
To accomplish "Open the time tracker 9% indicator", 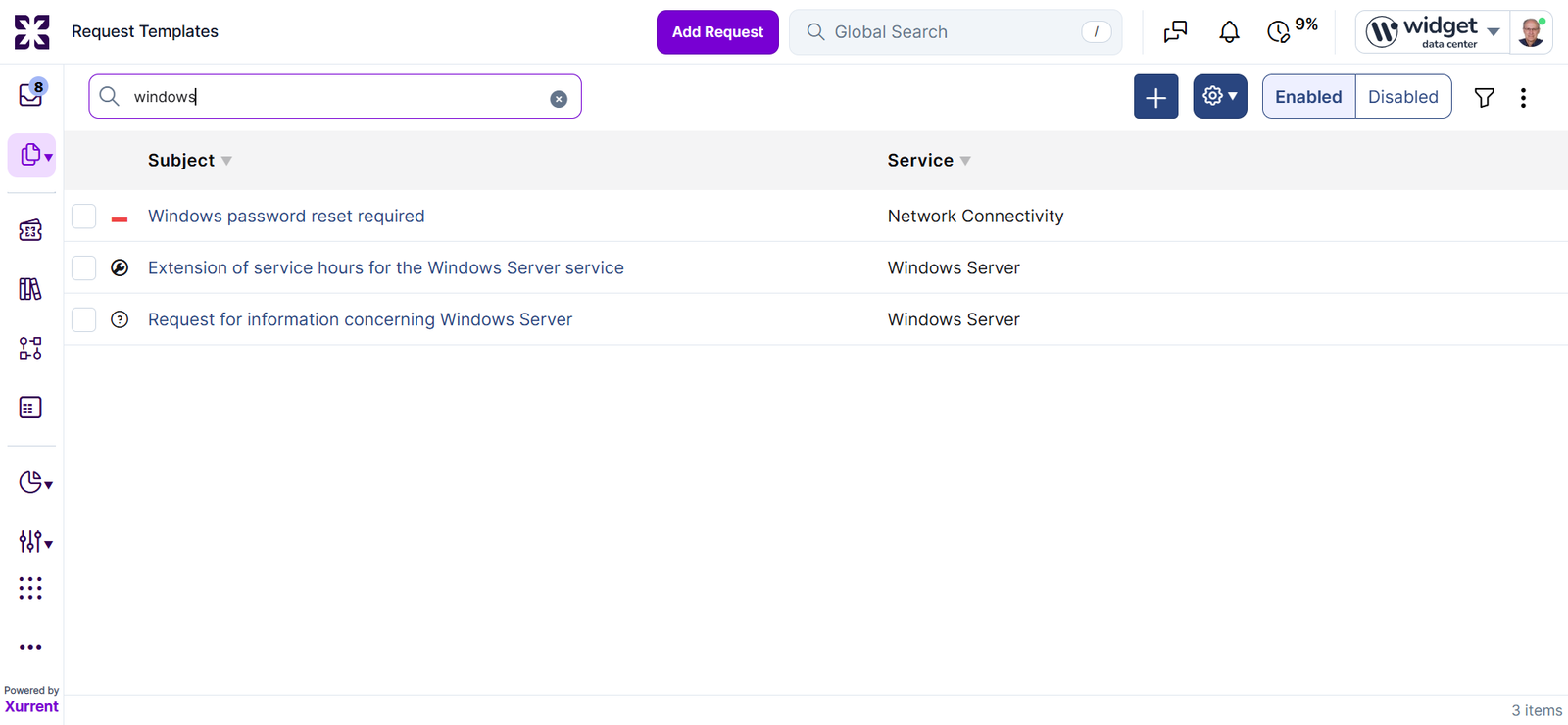I will coord(1293,30).
